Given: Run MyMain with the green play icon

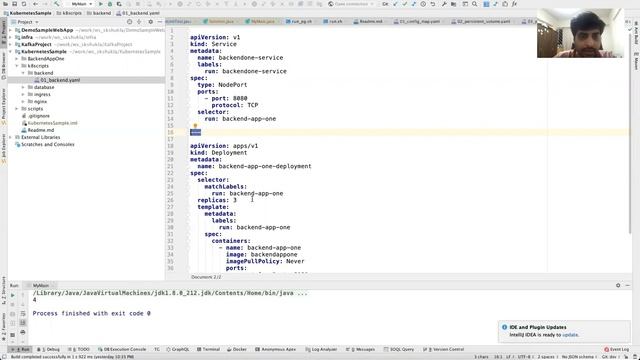Looking at the screenshot, I should [x=100, y=4].
